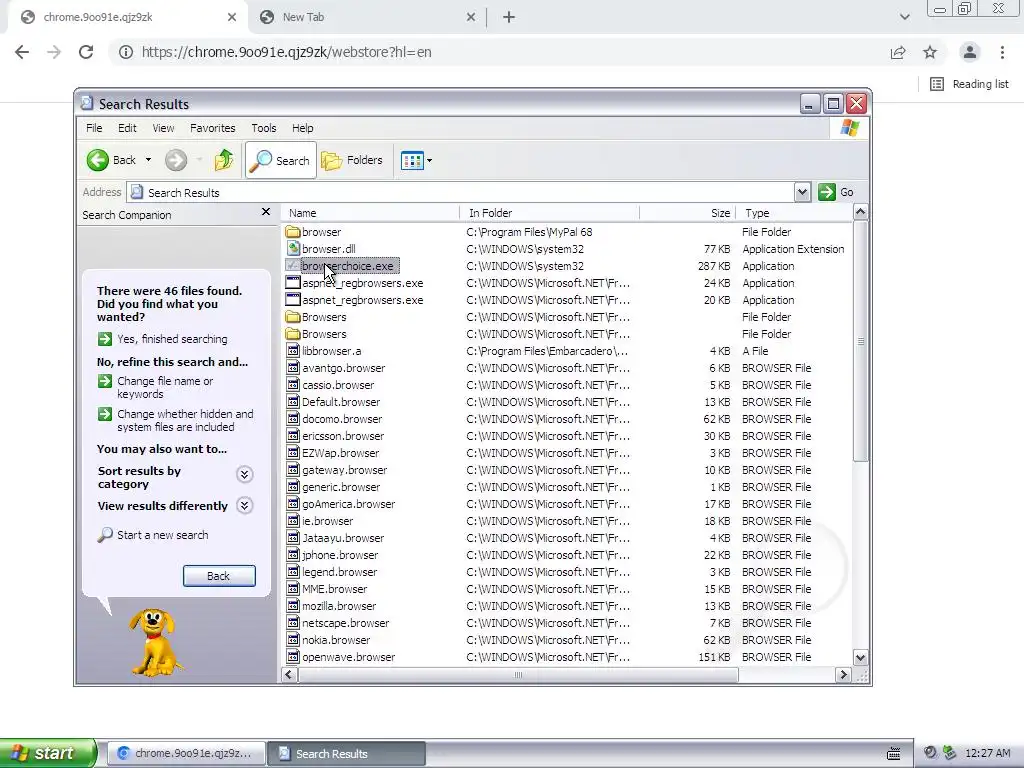The height and width of the screenshot is (768, 1024).
Task: Select the browser.dll file icon
Action: pos(293,249)
